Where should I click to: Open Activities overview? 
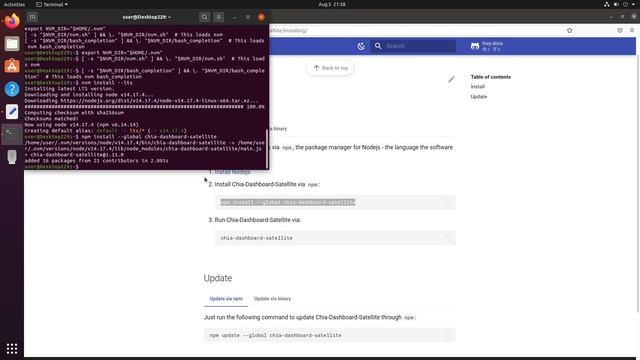[14, 4]
